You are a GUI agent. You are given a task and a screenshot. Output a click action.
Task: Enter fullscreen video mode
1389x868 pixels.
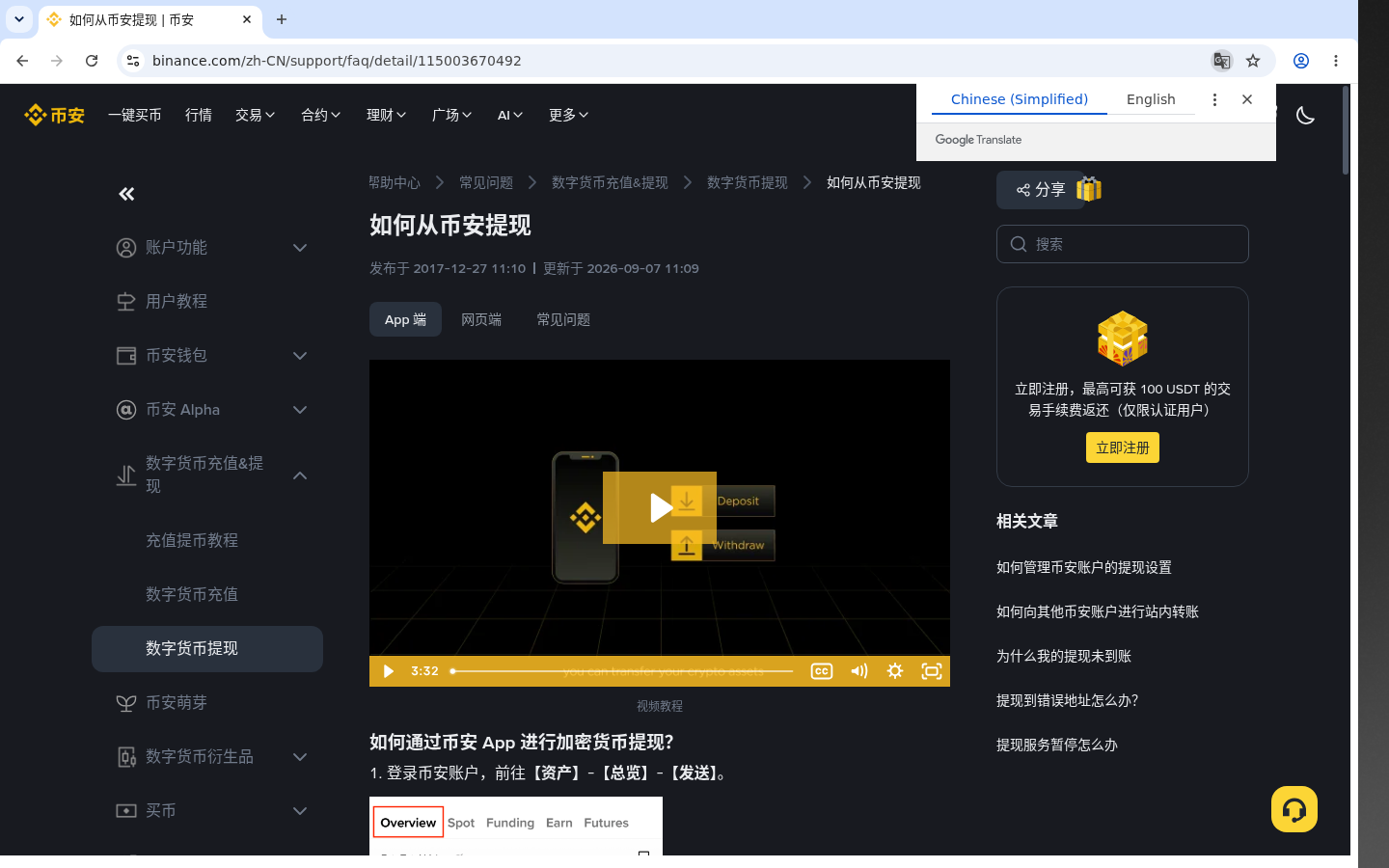tap(932, 671)
